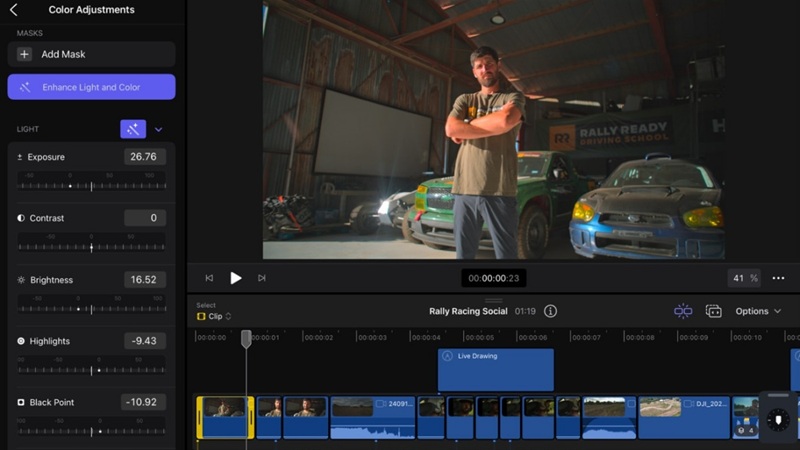Click the Exposure slider track
The image size is (800, 450).
(x=91, y=186)
